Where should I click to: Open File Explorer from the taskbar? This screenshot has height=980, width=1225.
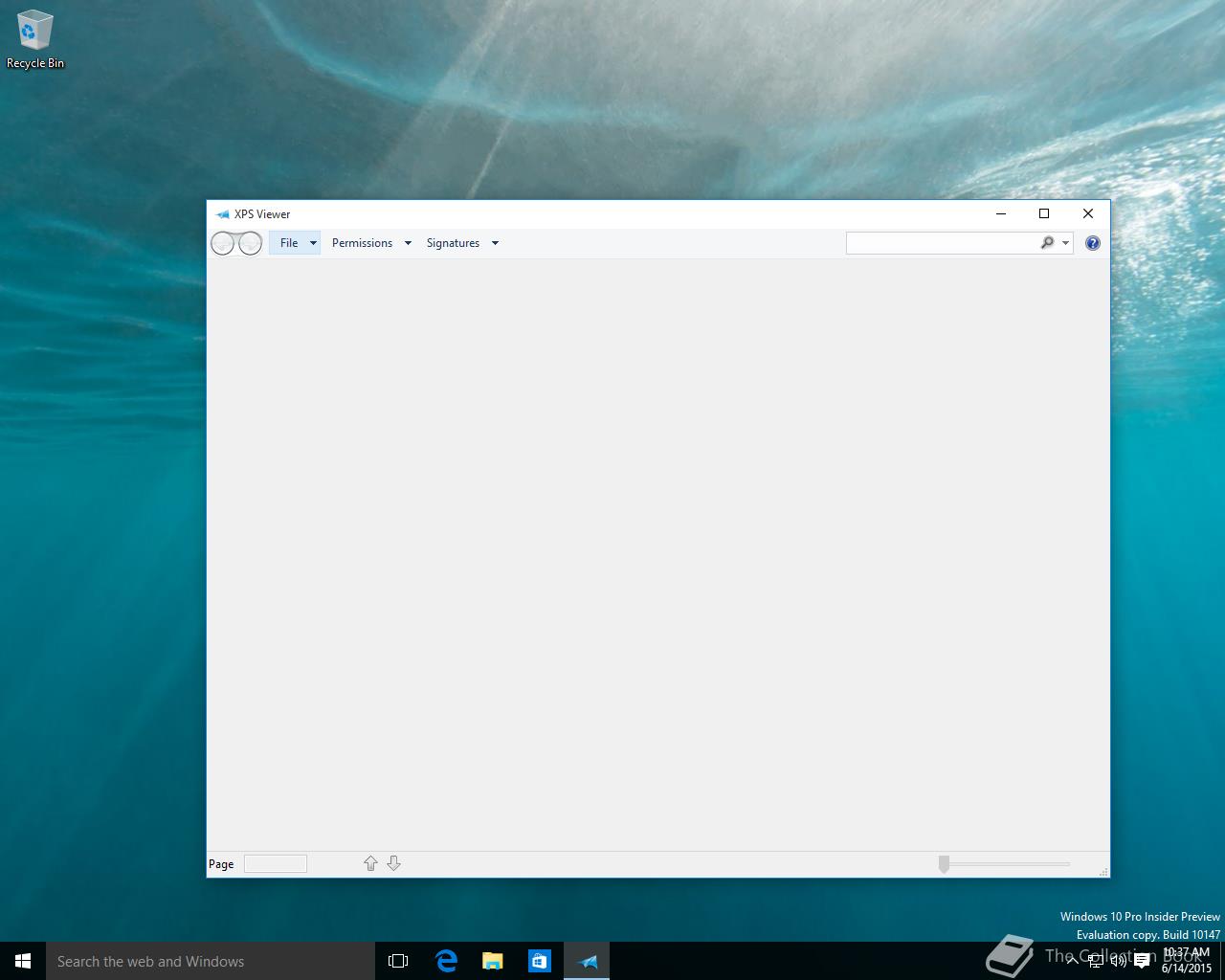(493, 961)
